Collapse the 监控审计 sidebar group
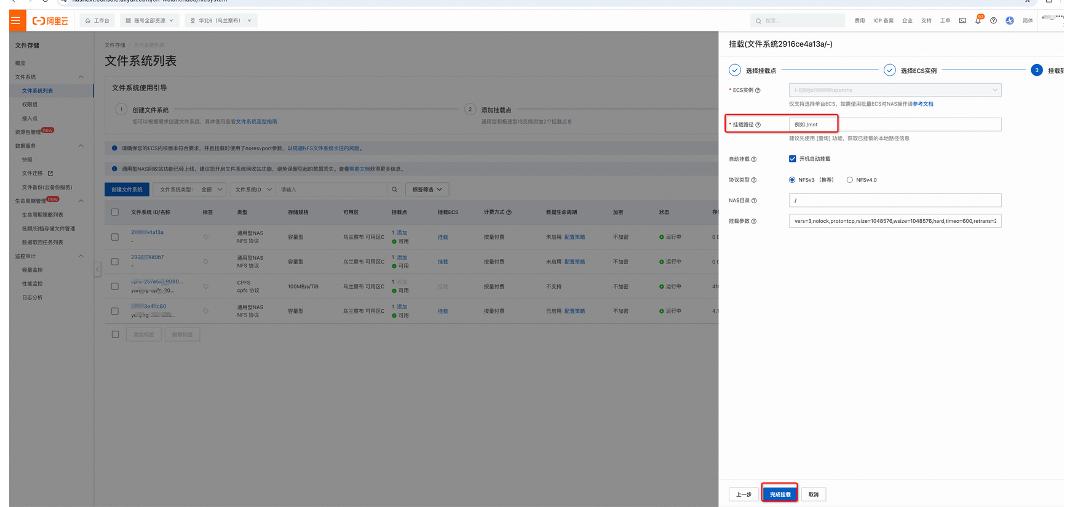 [81, 256]
